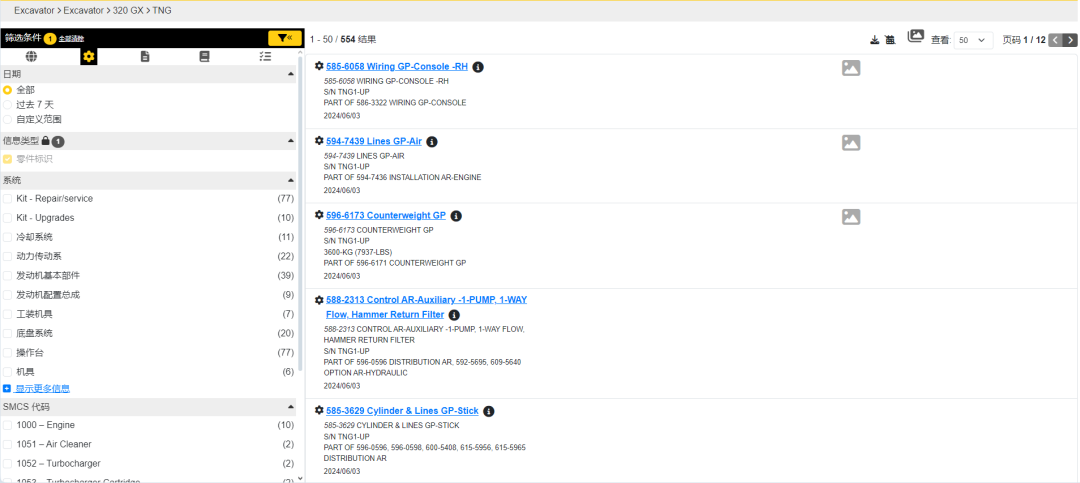Click info icon next to 585-3629 Cylinder & Lines
Image resolution: width=1080 pixels, height=483 pixels.
pos(488,411)
